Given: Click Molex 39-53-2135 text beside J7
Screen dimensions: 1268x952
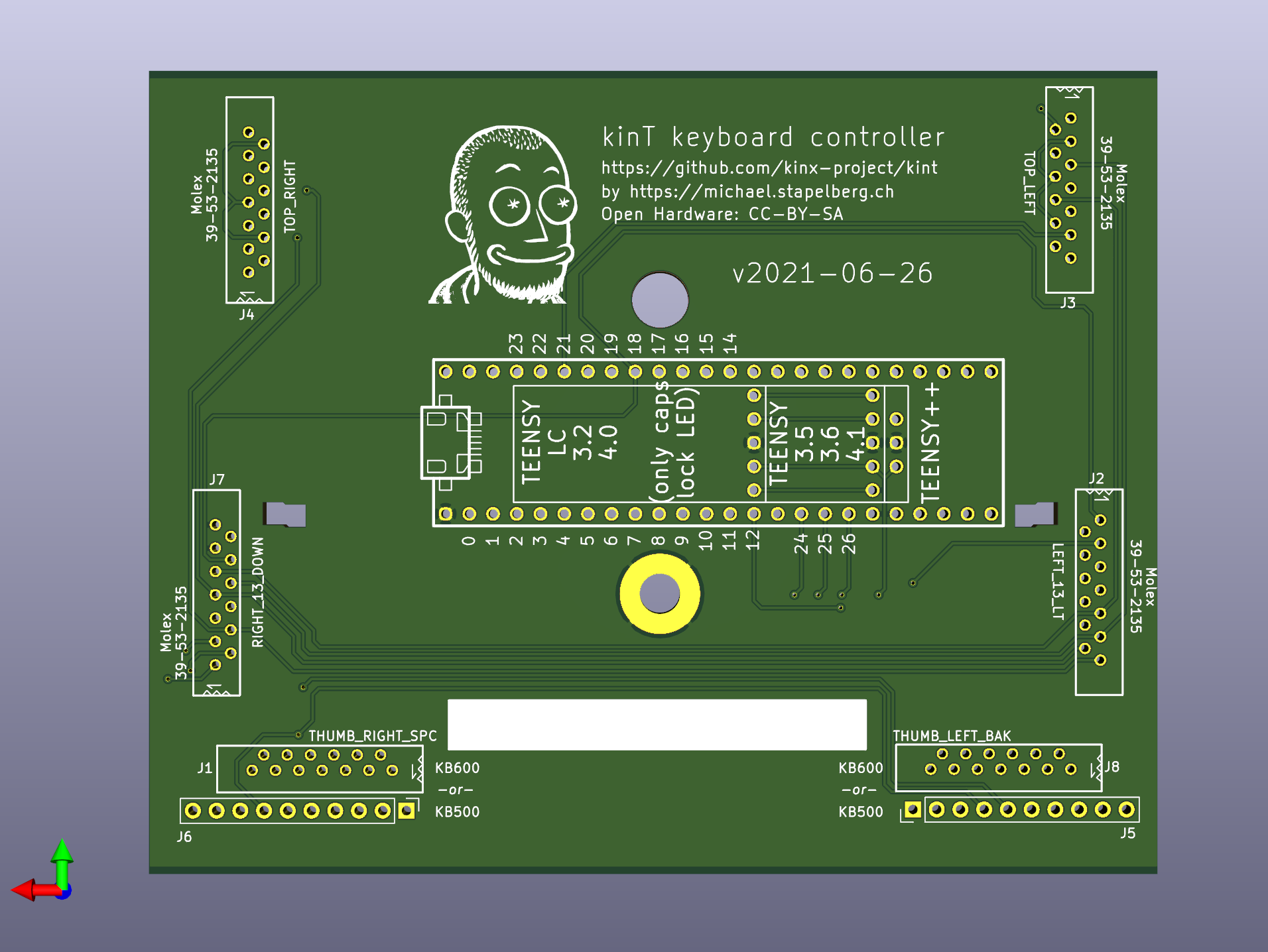Looking at the screenshot, I should [x=174, y=632].
